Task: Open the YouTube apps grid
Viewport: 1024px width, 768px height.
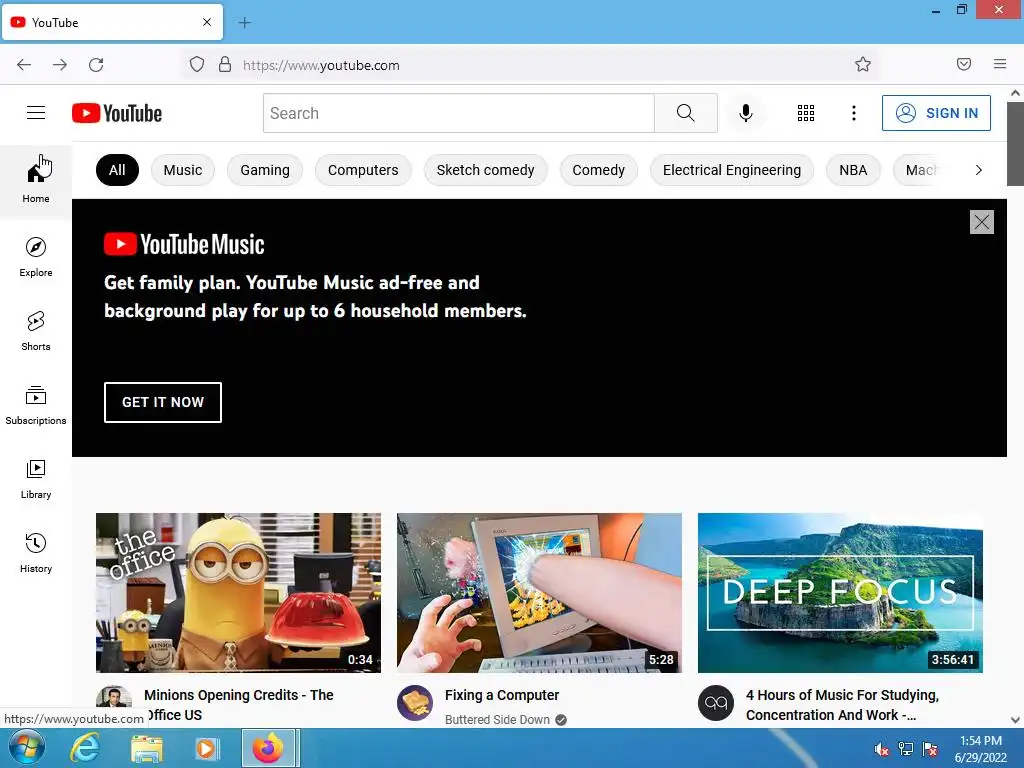Action: pos(806,113)
